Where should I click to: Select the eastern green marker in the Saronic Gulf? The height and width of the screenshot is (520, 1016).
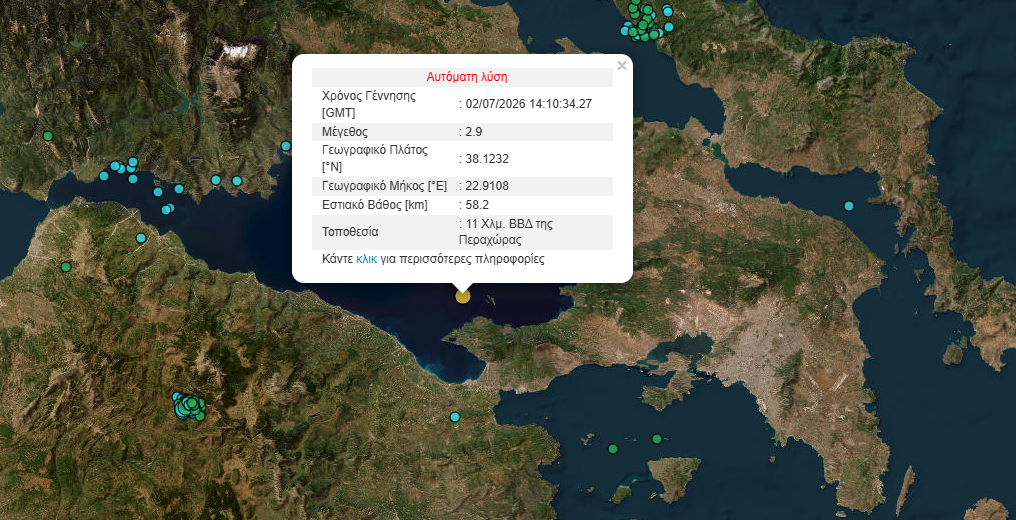tap(657, 439)
